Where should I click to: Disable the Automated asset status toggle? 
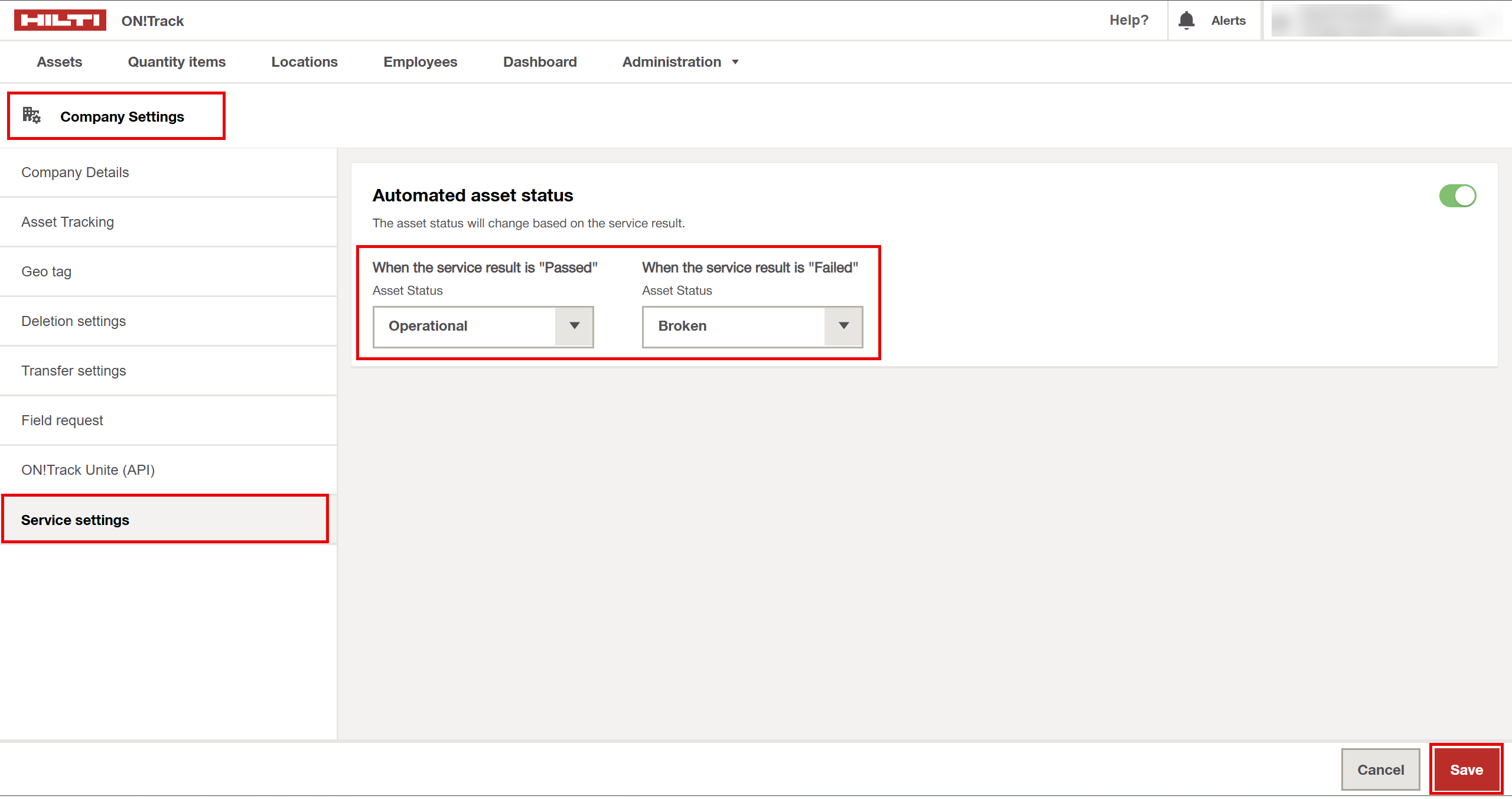click(x=1457, y=196)
